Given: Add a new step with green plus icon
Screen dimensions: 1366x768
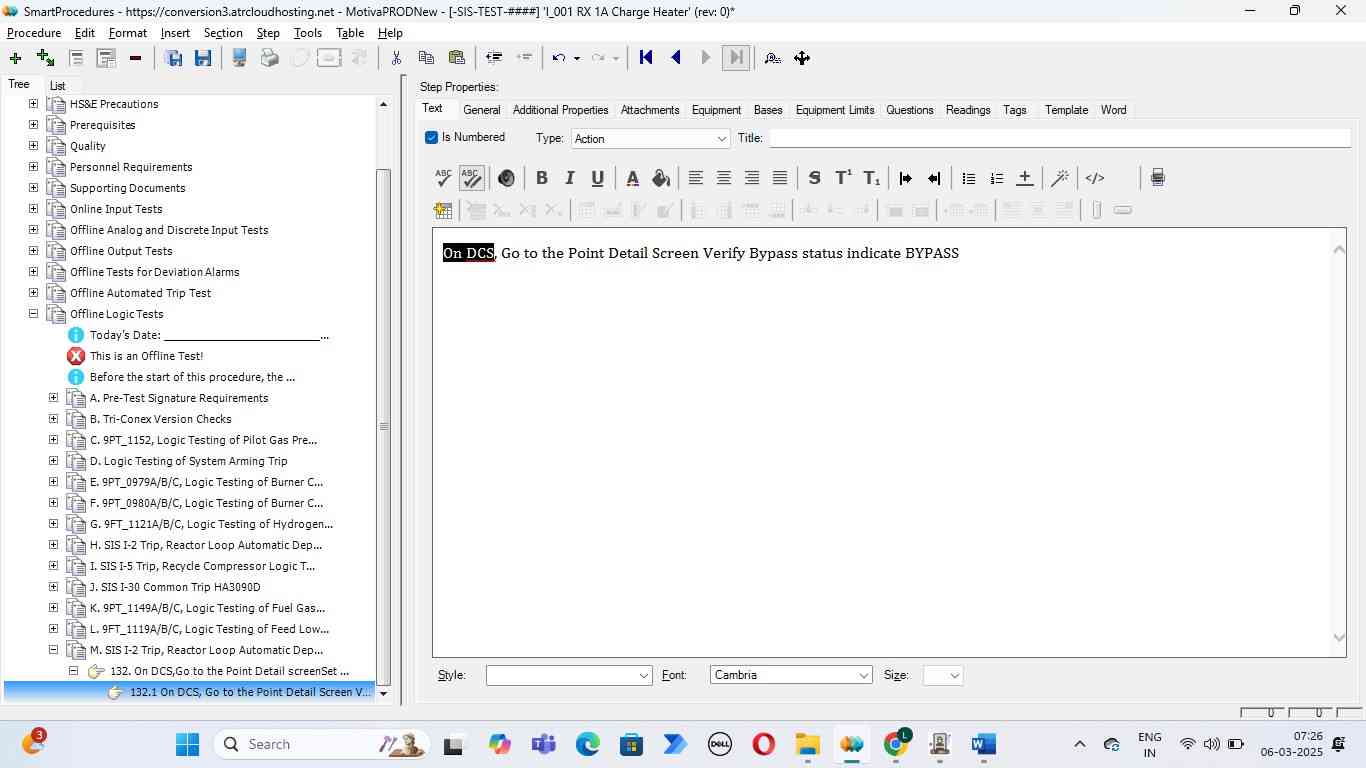Looking at the screenshot, I should pyautogui.click(x=15, y=58).
